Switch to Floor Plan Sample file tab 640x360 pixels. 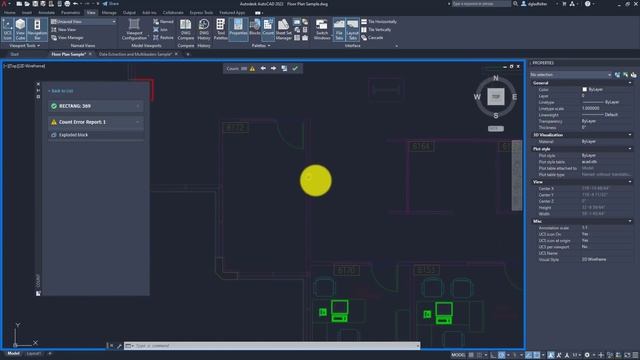click(69, 54)
